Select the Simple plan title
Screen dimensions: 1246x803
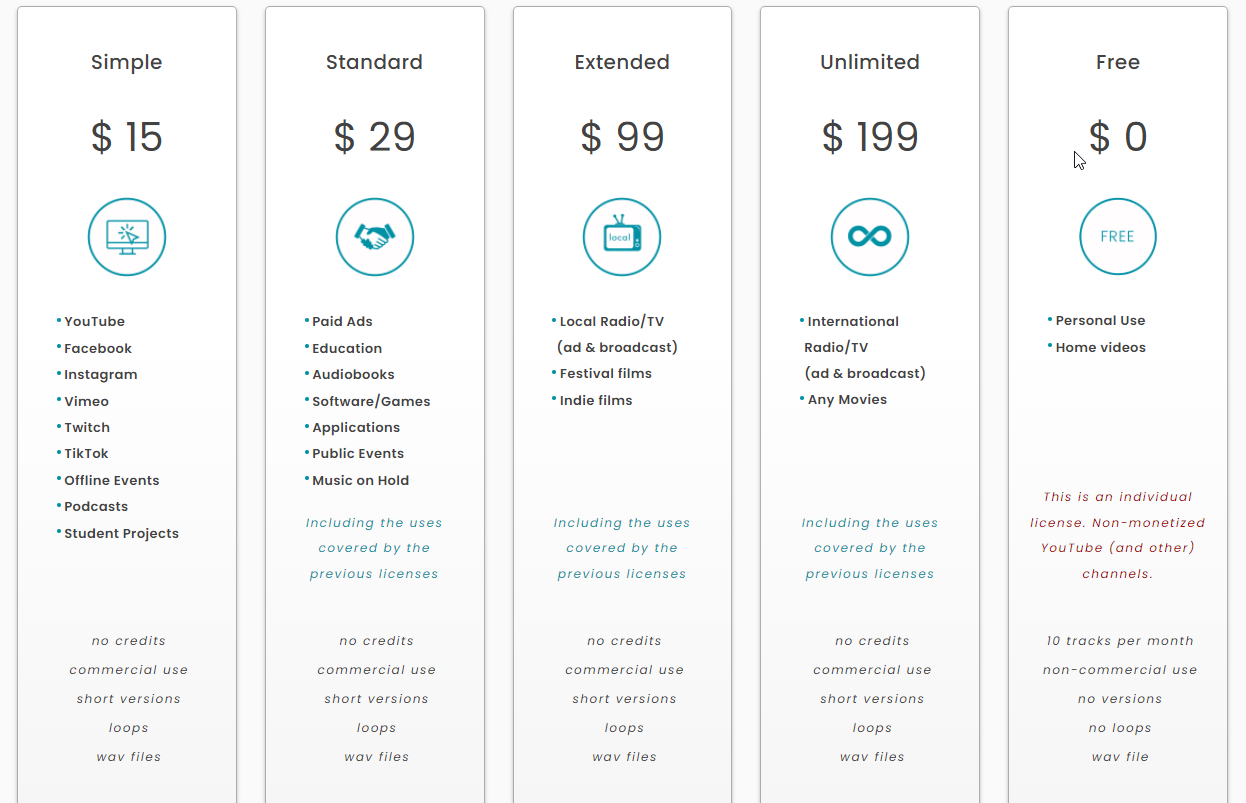127,62
